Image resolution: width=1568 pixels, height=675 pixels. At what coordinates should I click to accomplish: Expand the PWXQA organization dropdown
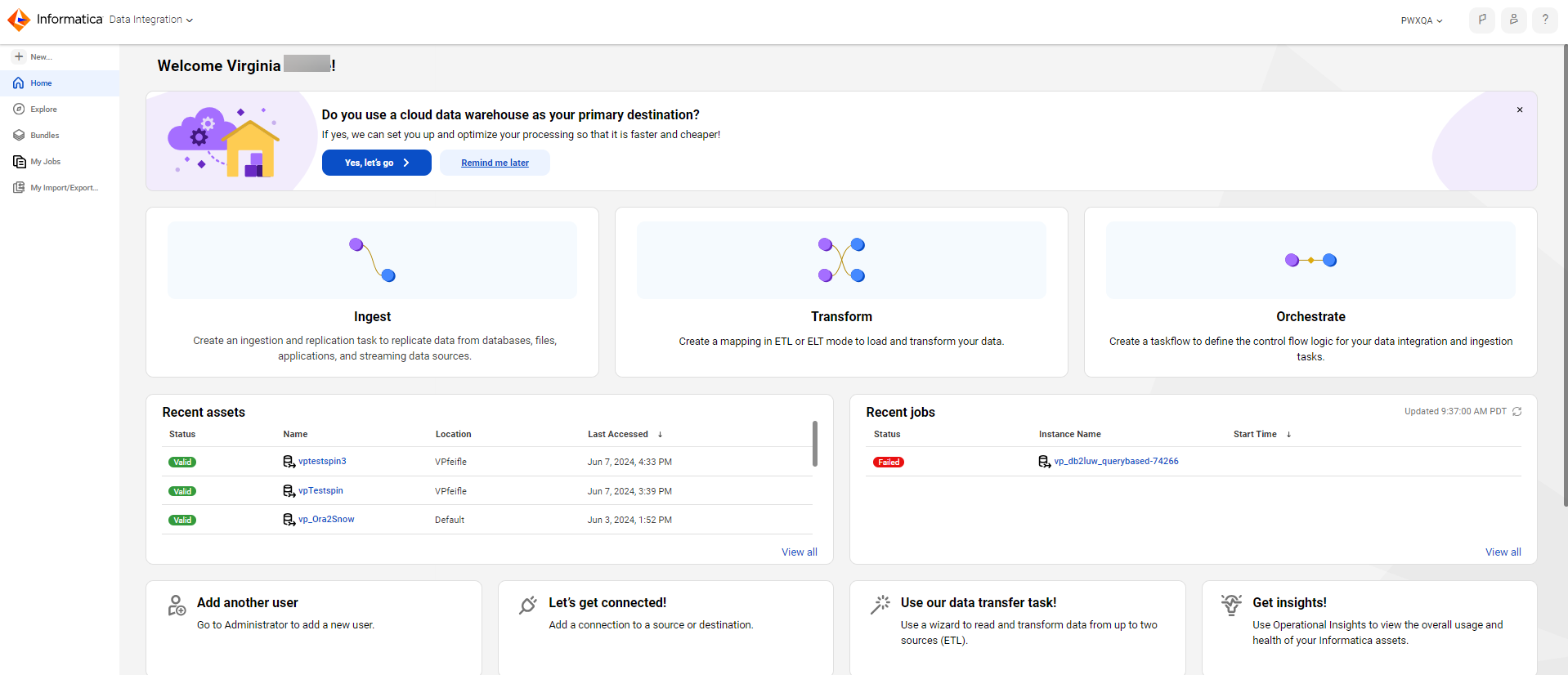pyautogui.click(x=1422, y=20)
